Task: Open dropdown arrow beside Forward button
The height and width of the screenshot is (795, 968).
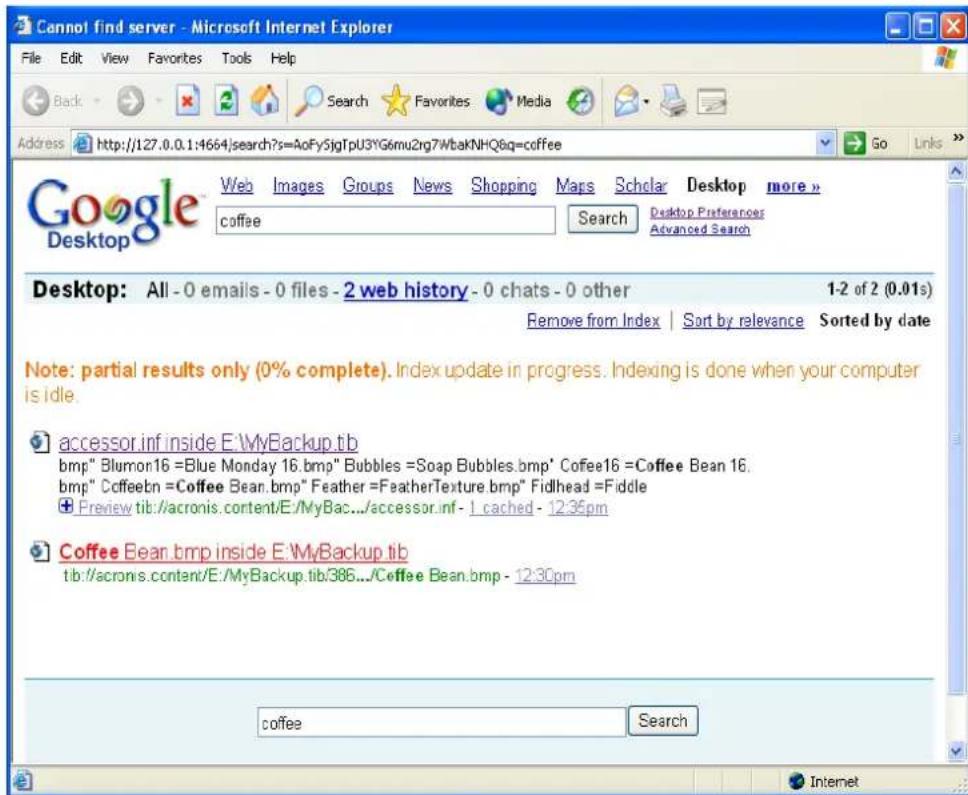Action: coord(157,102)
